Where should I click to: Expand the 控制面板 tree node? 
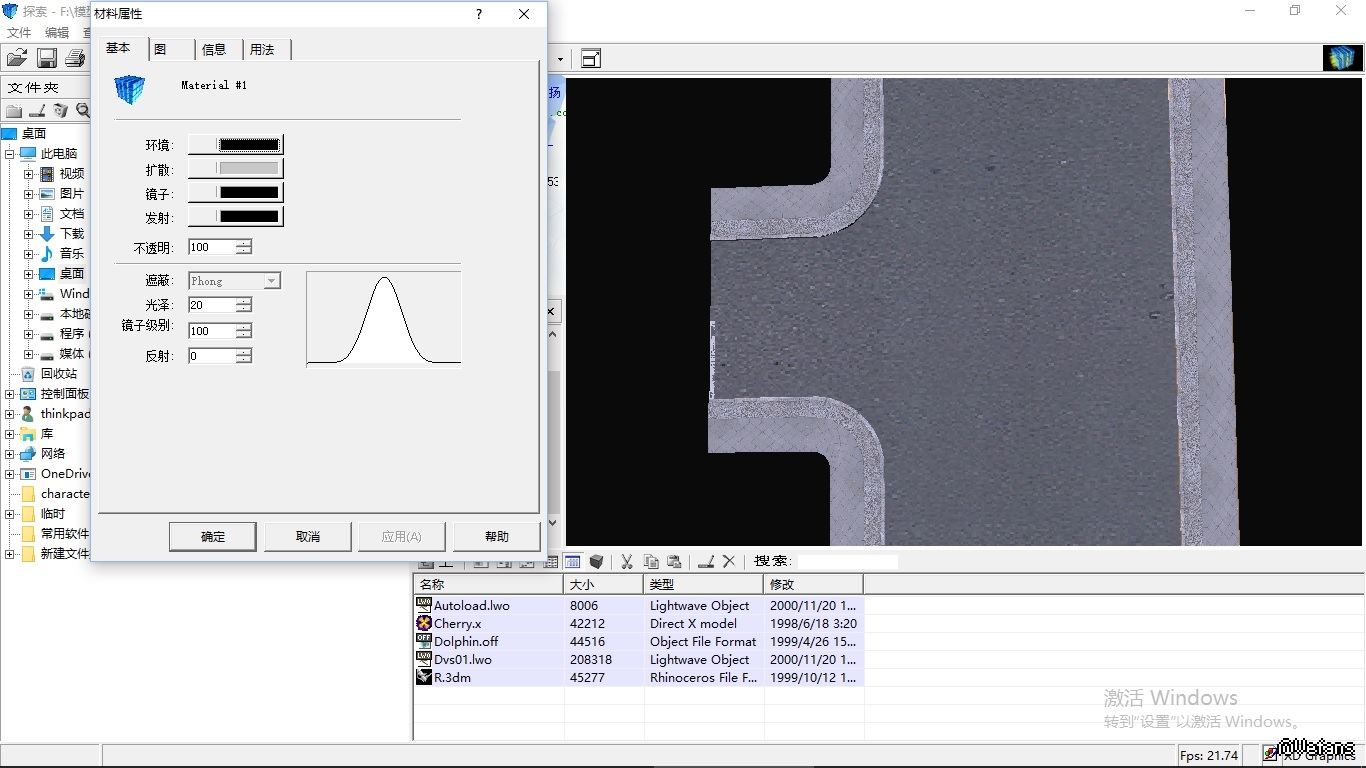[10, 394]
